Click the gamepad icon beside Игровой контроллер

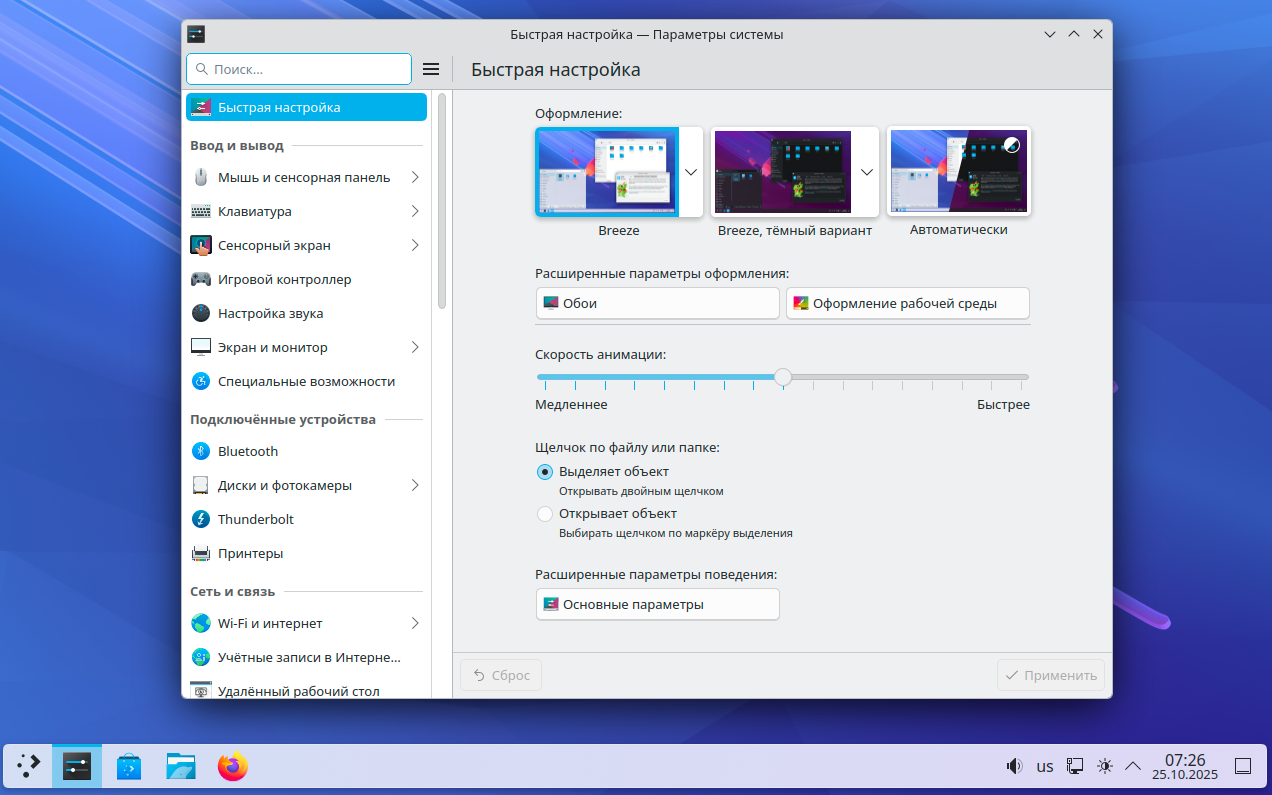click(201, 279)
